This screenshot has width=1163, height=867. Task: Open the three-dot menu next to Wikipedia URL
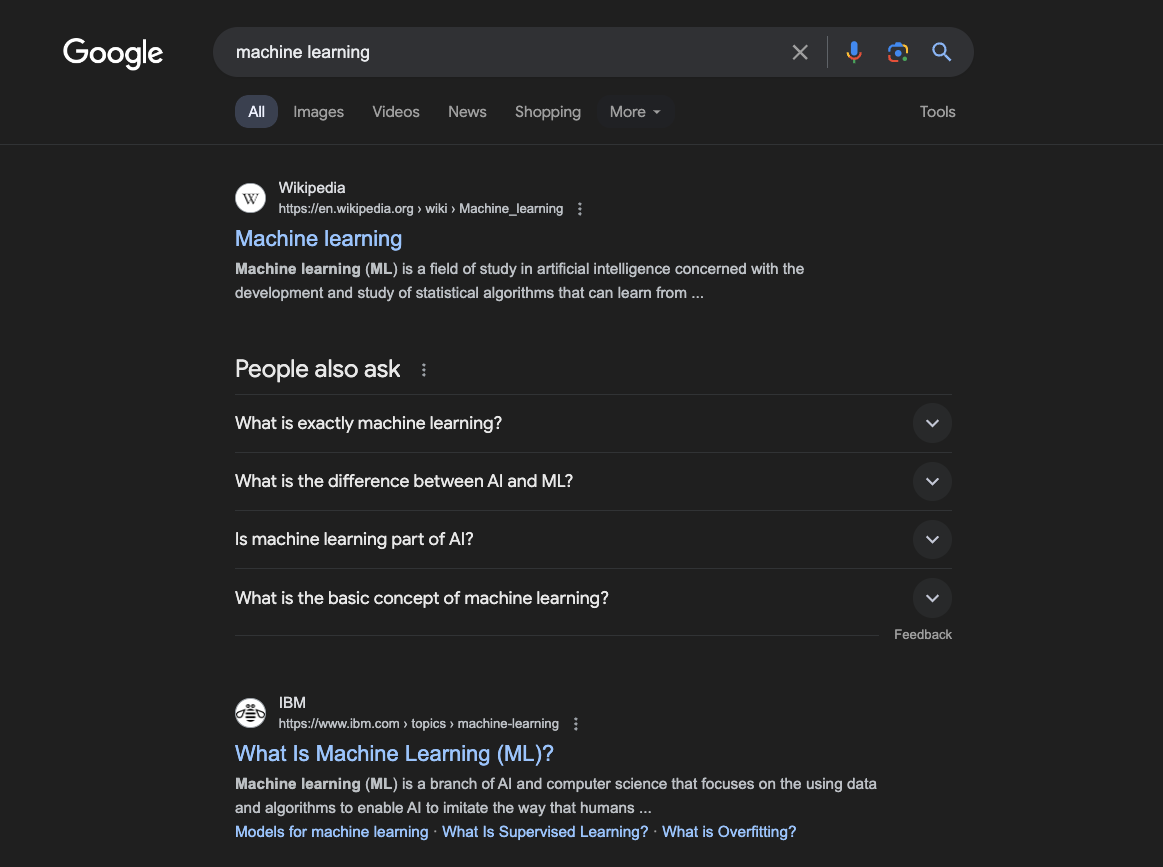point(580,209)
